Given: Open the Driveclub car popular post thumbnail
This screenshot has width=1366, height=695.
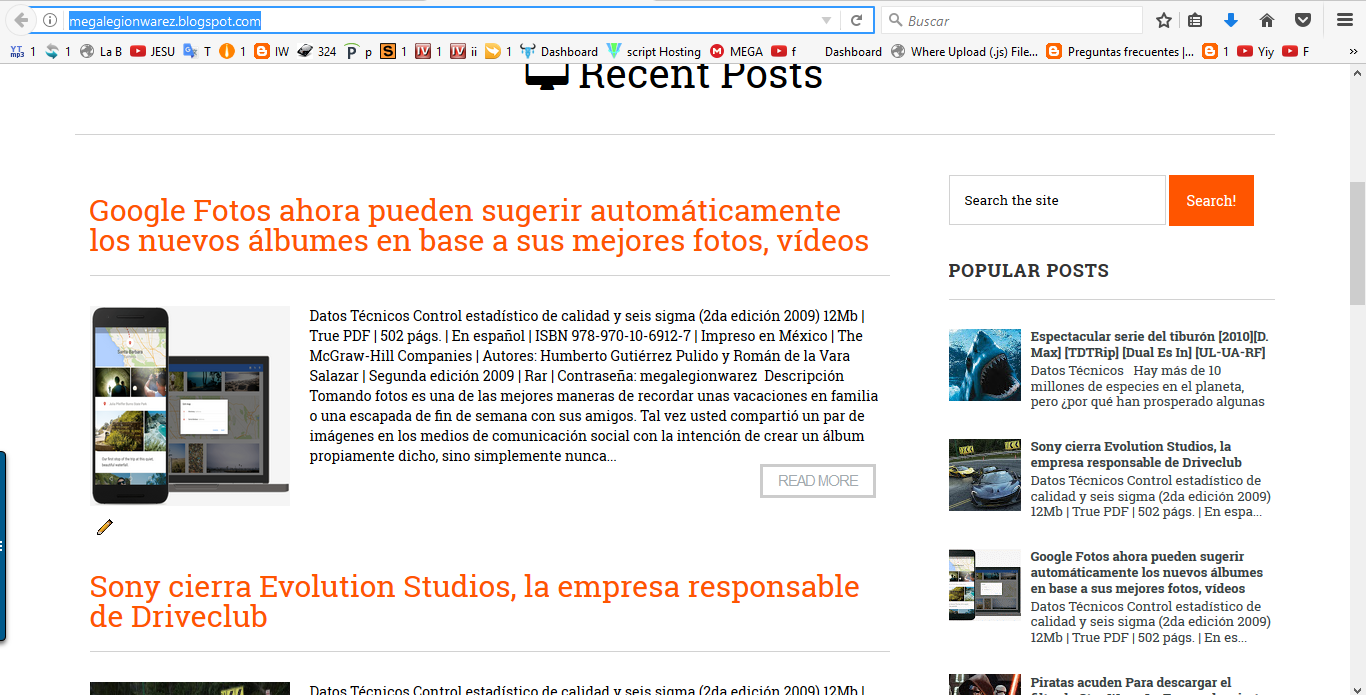Looking at the screenshot, I should (x=985, y=475).
